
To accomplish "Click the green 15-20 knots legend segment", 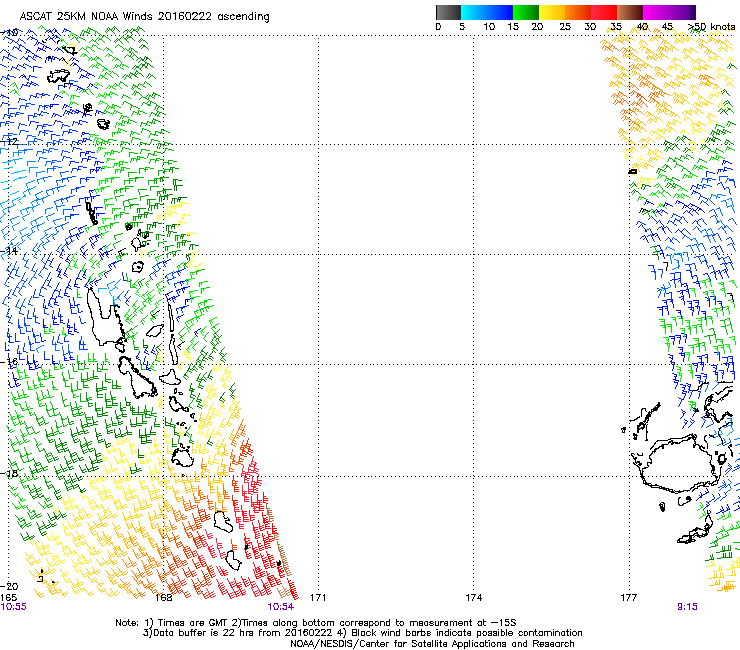I will point(526,12).
